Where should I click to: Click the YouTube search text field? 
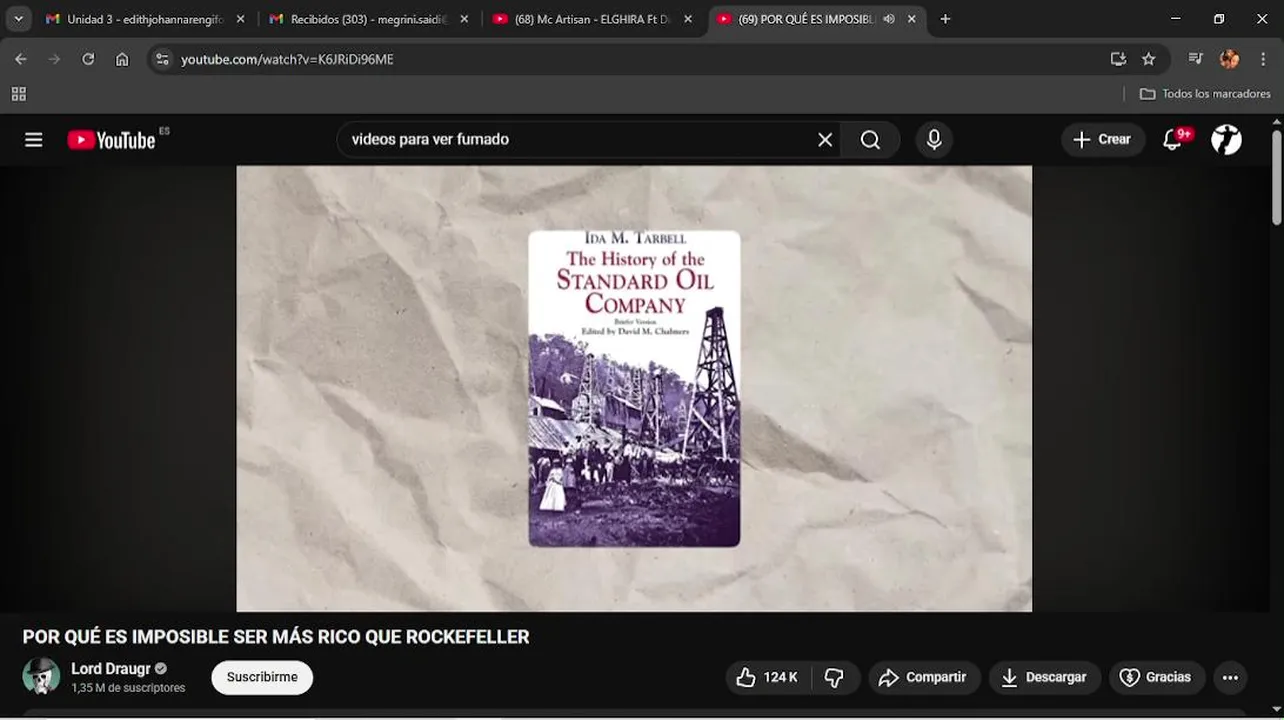(580, 140)
